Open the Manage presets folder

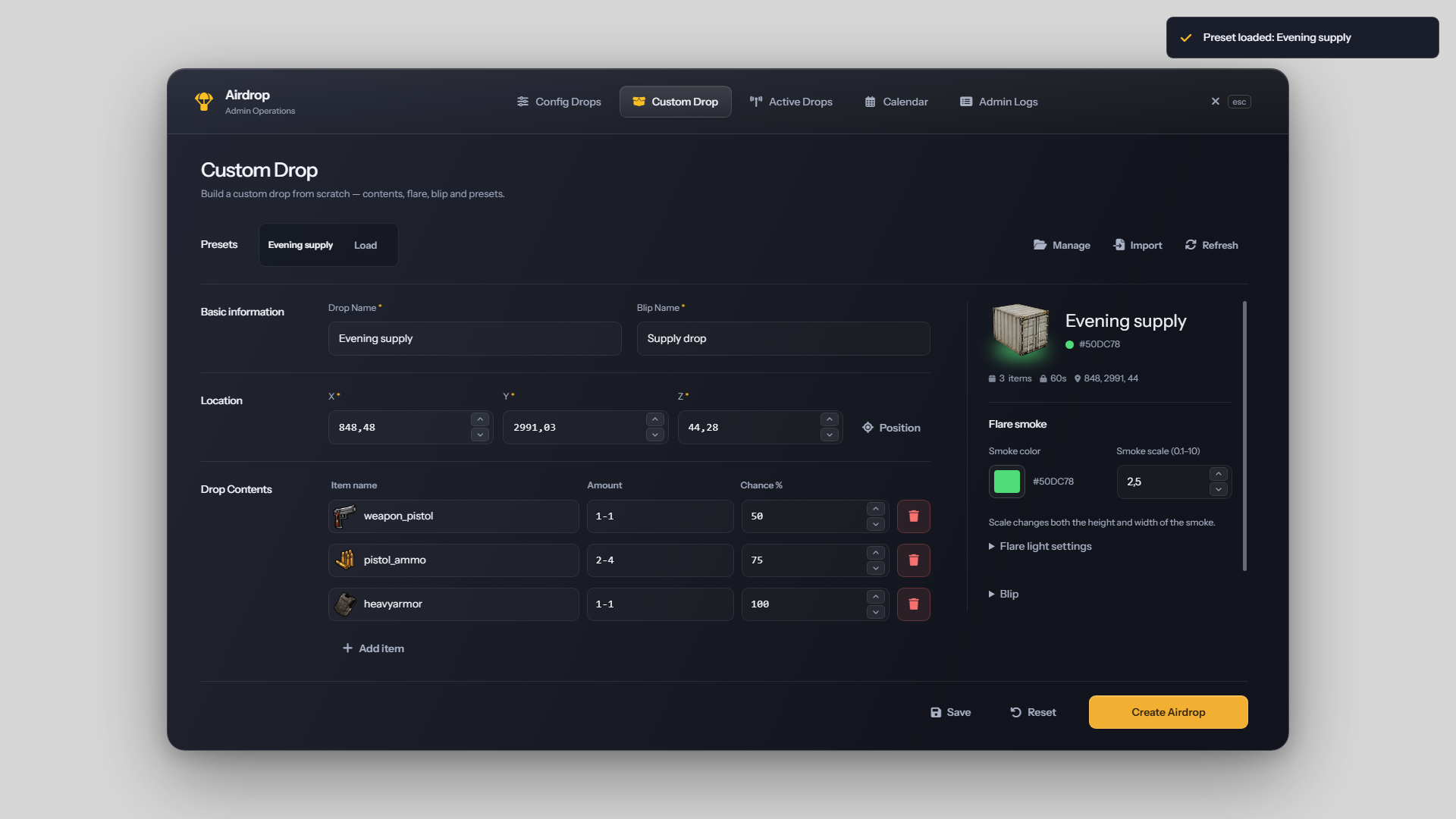point(1062,245)
